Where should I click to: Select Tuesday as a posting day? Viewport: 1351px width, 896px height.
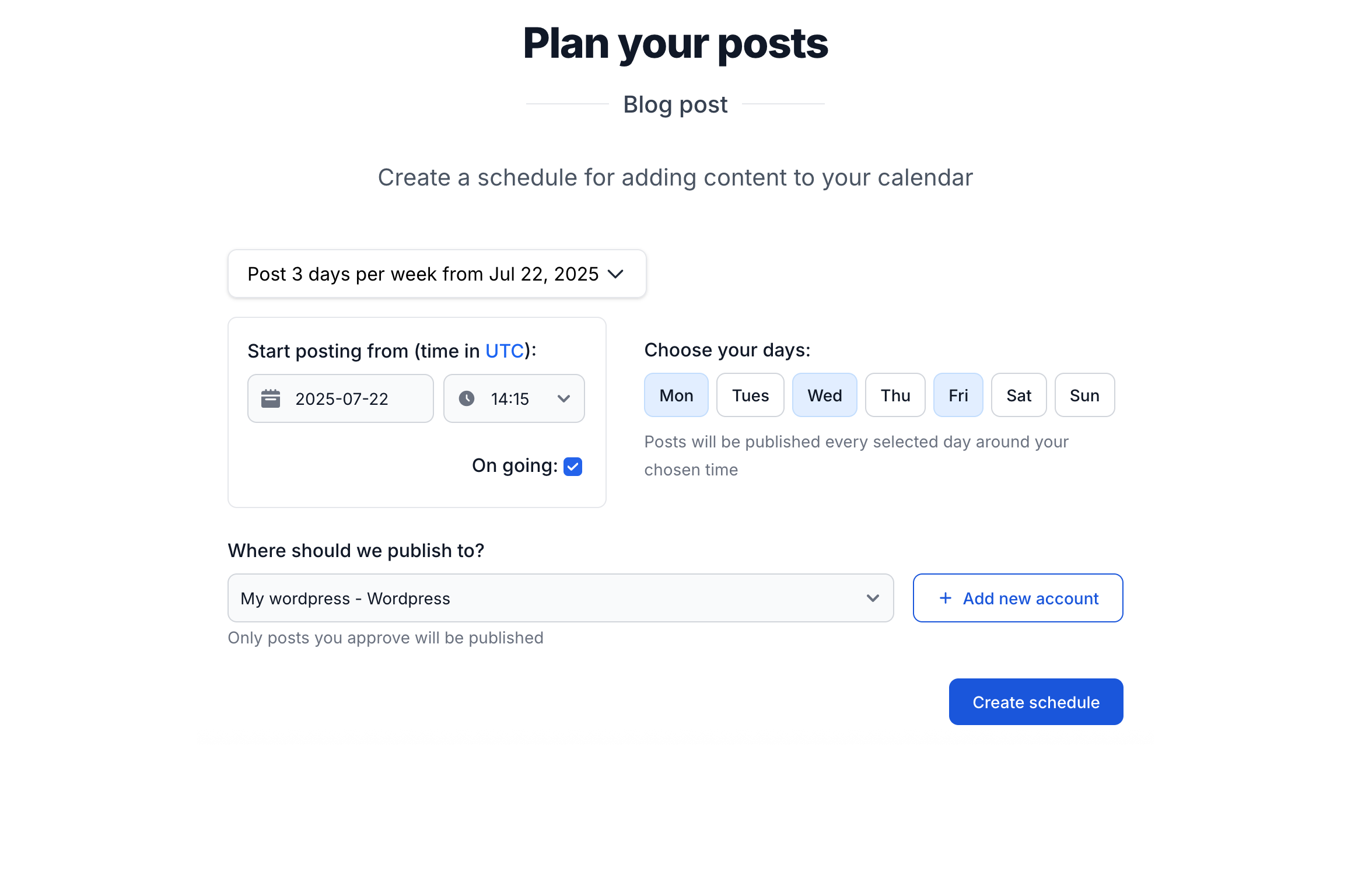750,395
